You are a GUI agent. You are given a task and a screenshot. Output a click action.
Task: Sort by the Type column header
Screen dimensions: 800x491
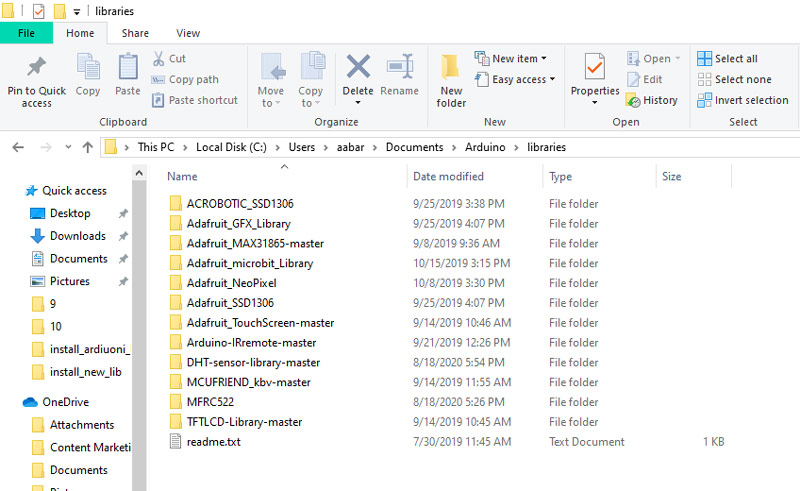(560, 177)
